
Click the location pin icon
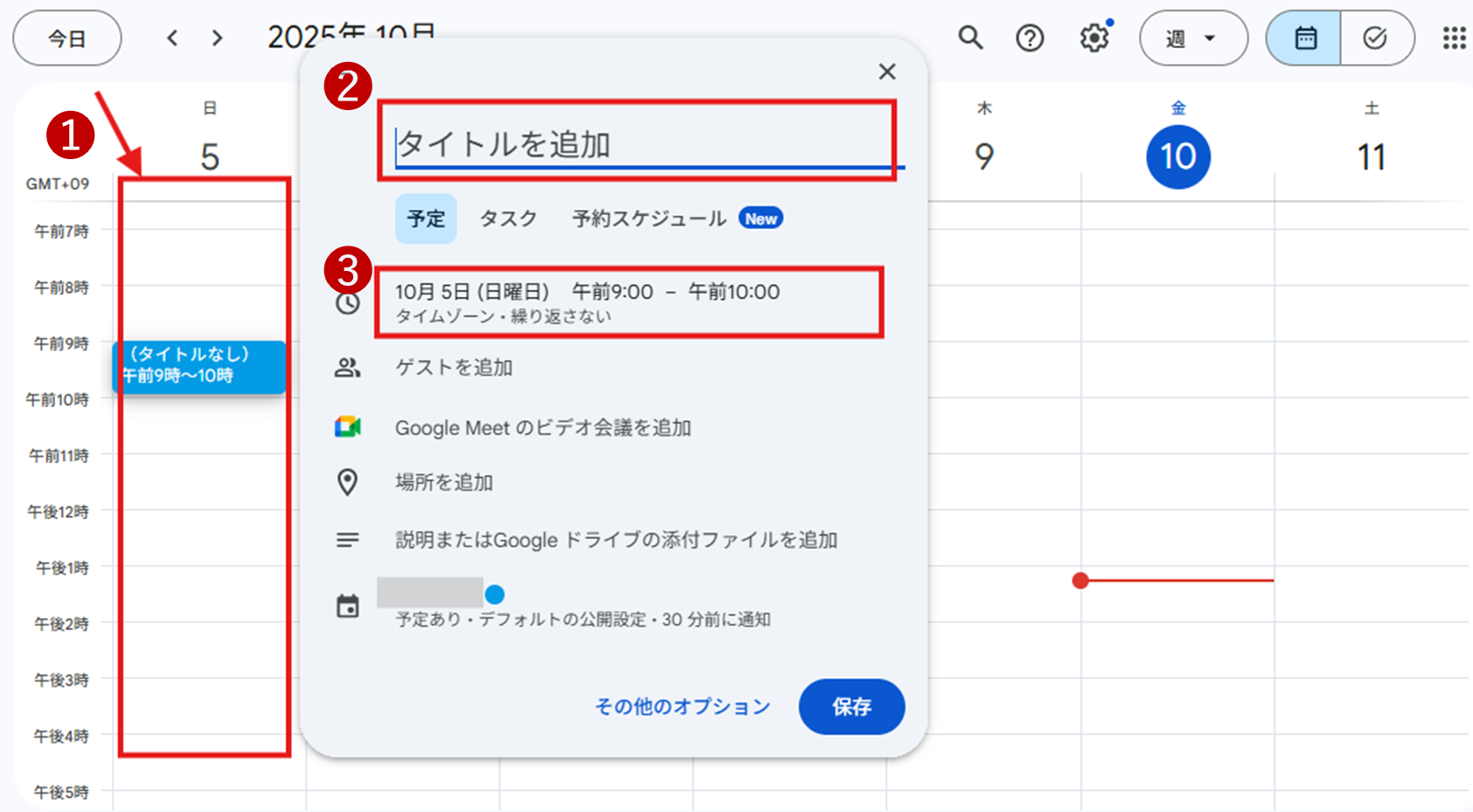click(348, 482)
